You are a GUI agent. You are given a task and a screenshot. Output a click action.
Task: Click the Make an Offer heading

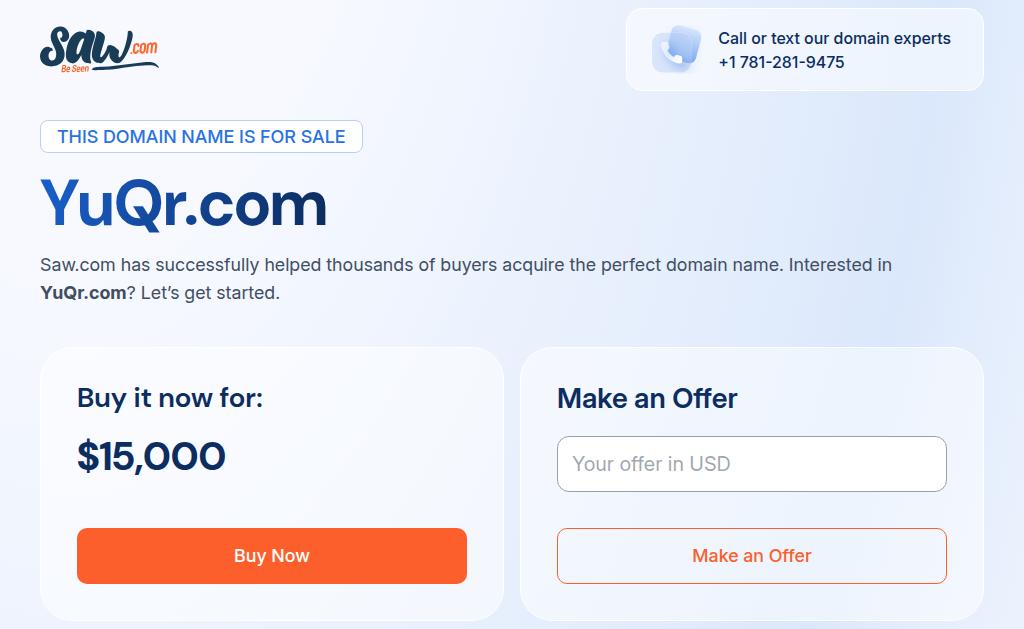pyautogui.click(x=647, y=398)
